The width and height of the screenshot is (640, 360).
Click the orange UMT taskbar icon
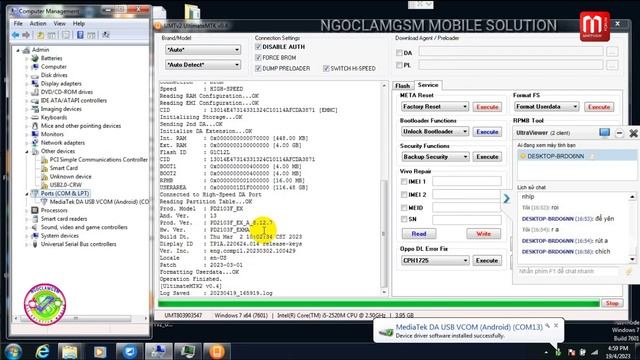tap(217, 351)
